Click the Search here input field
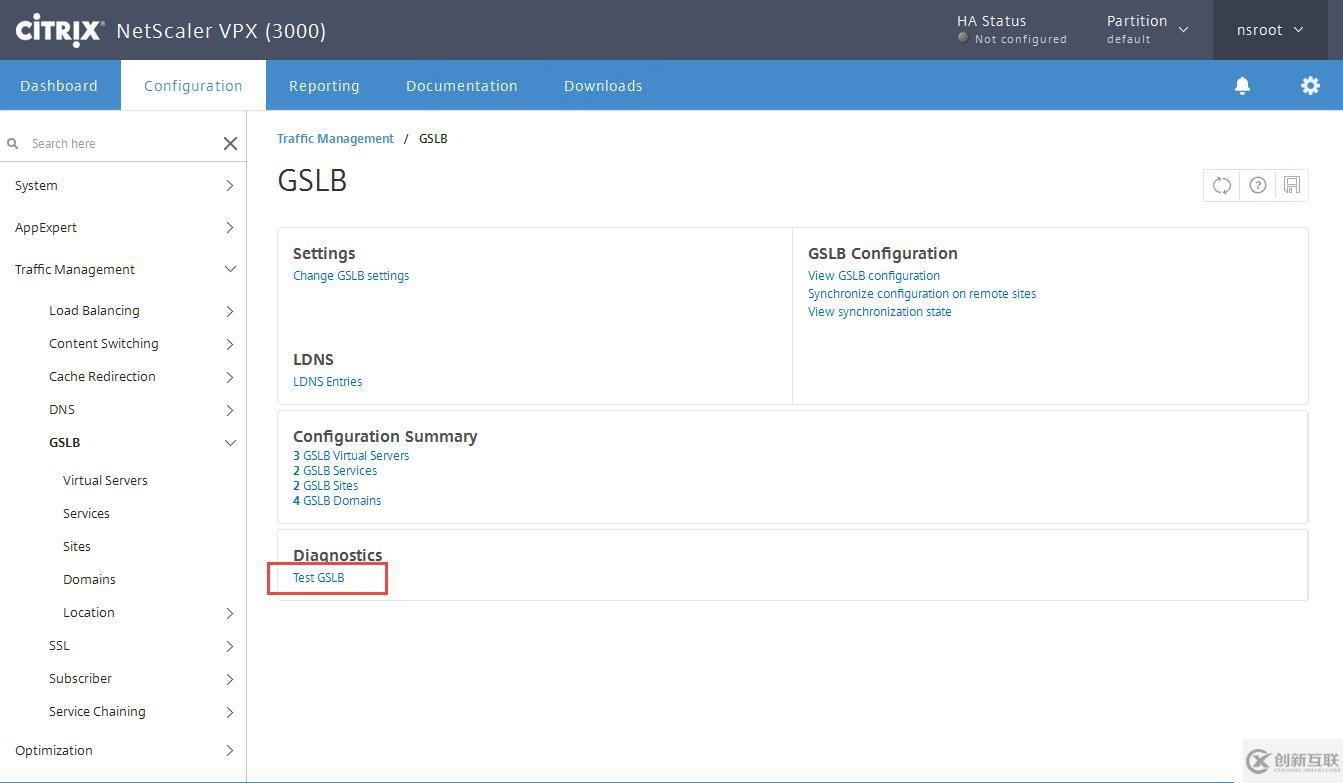 [120, 144]
